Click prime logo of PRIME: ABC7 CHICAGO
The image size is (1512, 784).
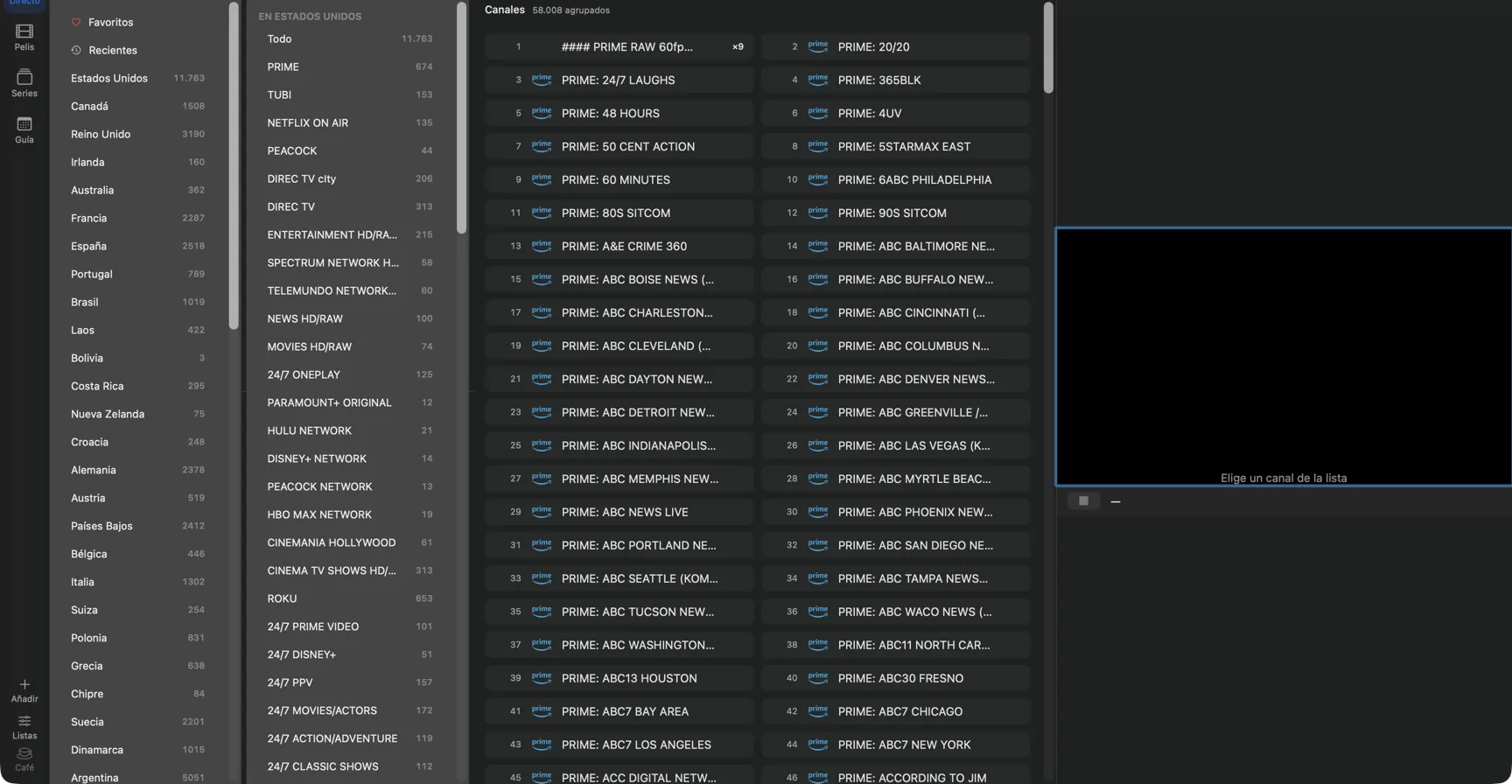tap(818, 711)
